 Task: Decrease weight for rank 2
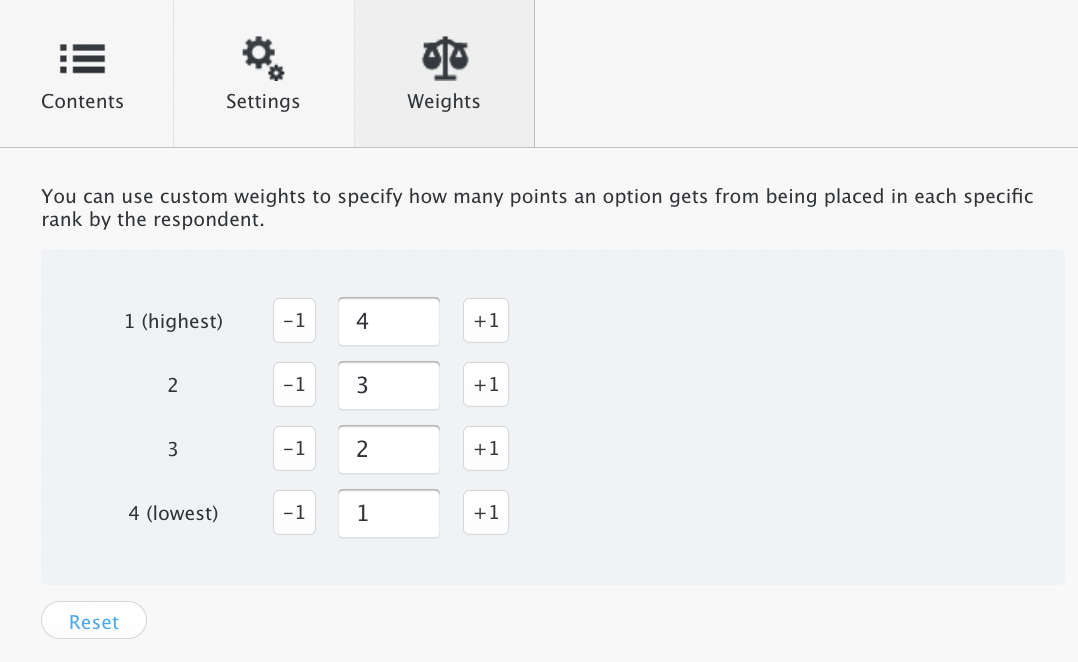point(294,384)
